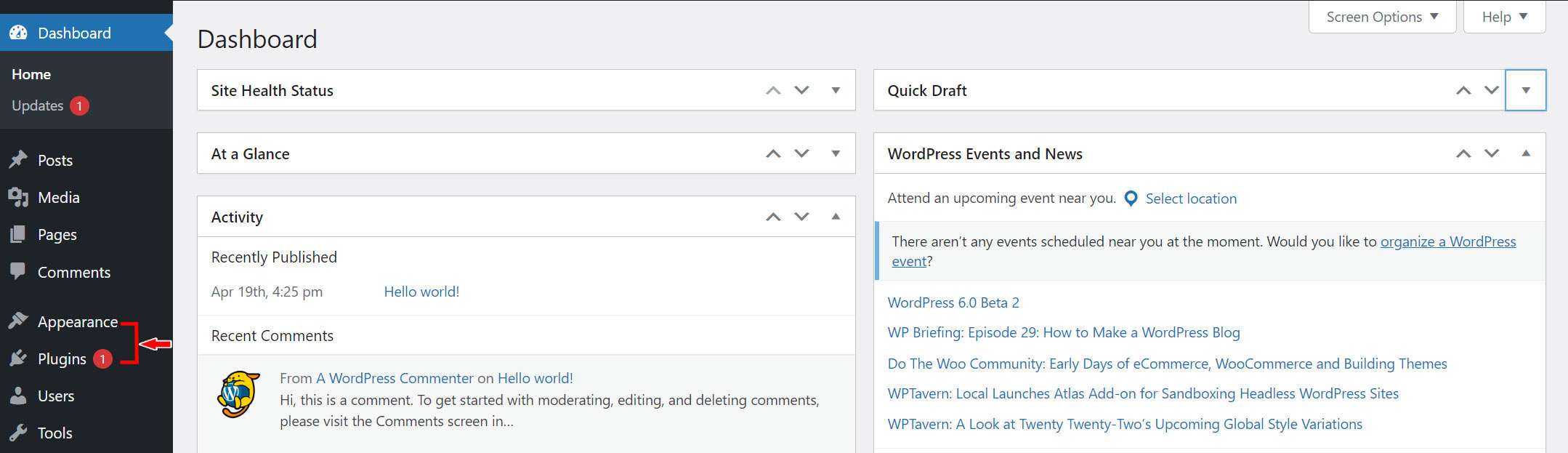The width and height of the screenshot is (1568, 453).
Task: Move WordPress Events and News panel up
Action: pyautogui.click(x=1463, y=153)
